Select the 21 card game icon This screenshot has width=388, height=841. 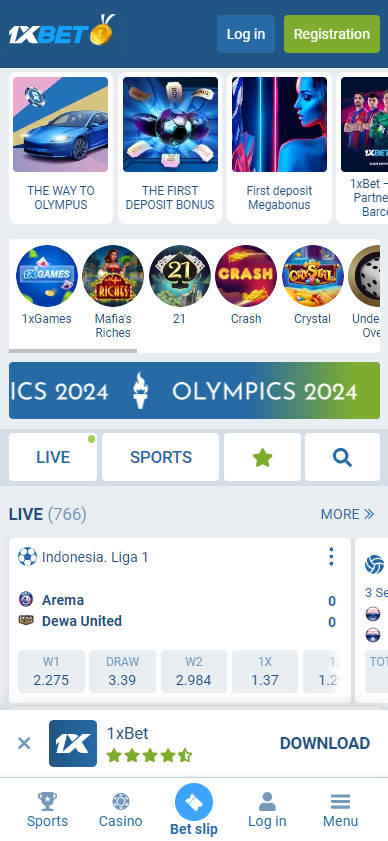(x=179, y=276)
